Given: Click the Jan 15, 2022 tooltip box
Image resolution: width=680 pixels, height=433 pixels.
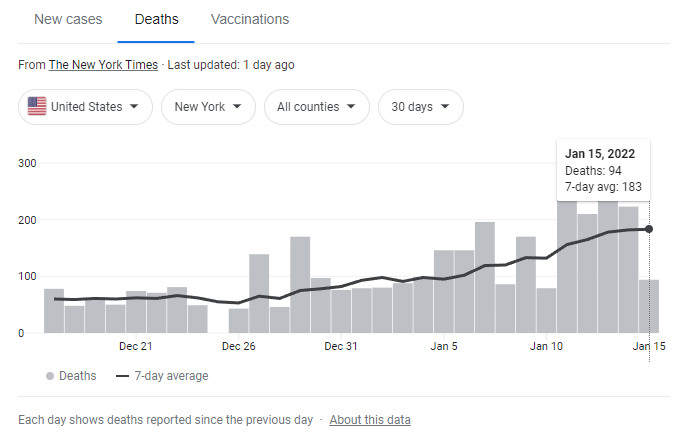Looking at the screenshot, I should click(x=603, y=170).
